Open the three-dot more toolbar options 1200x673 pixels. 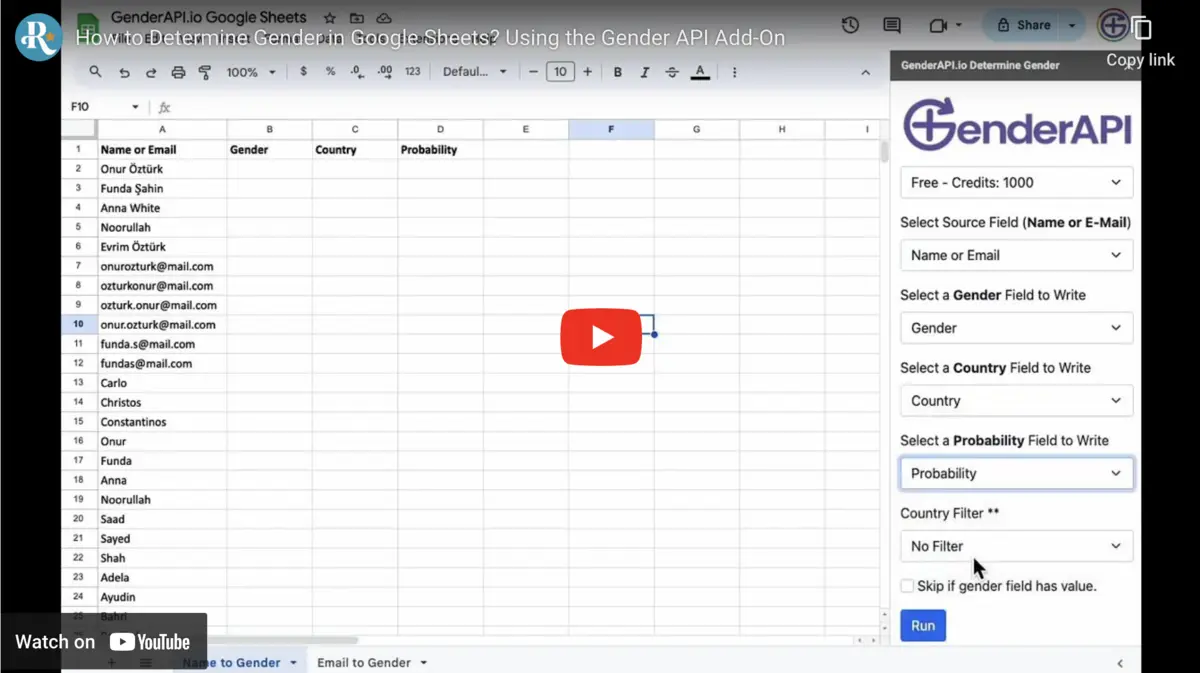click(735, 72)
